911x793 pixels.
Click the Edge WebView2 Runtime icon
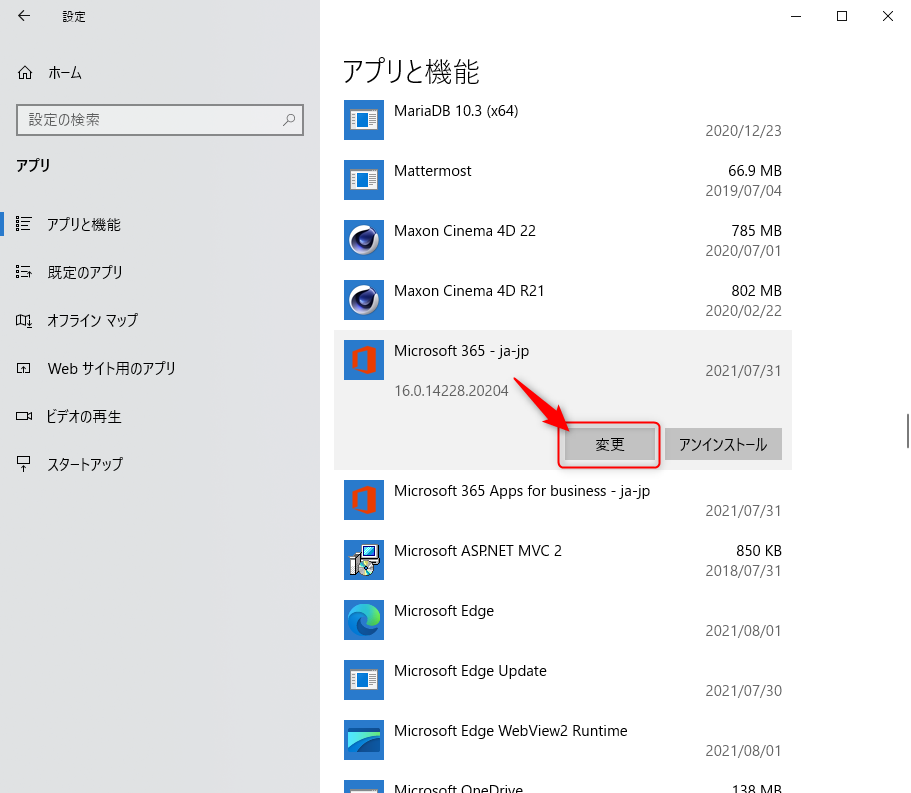[364, 740]
